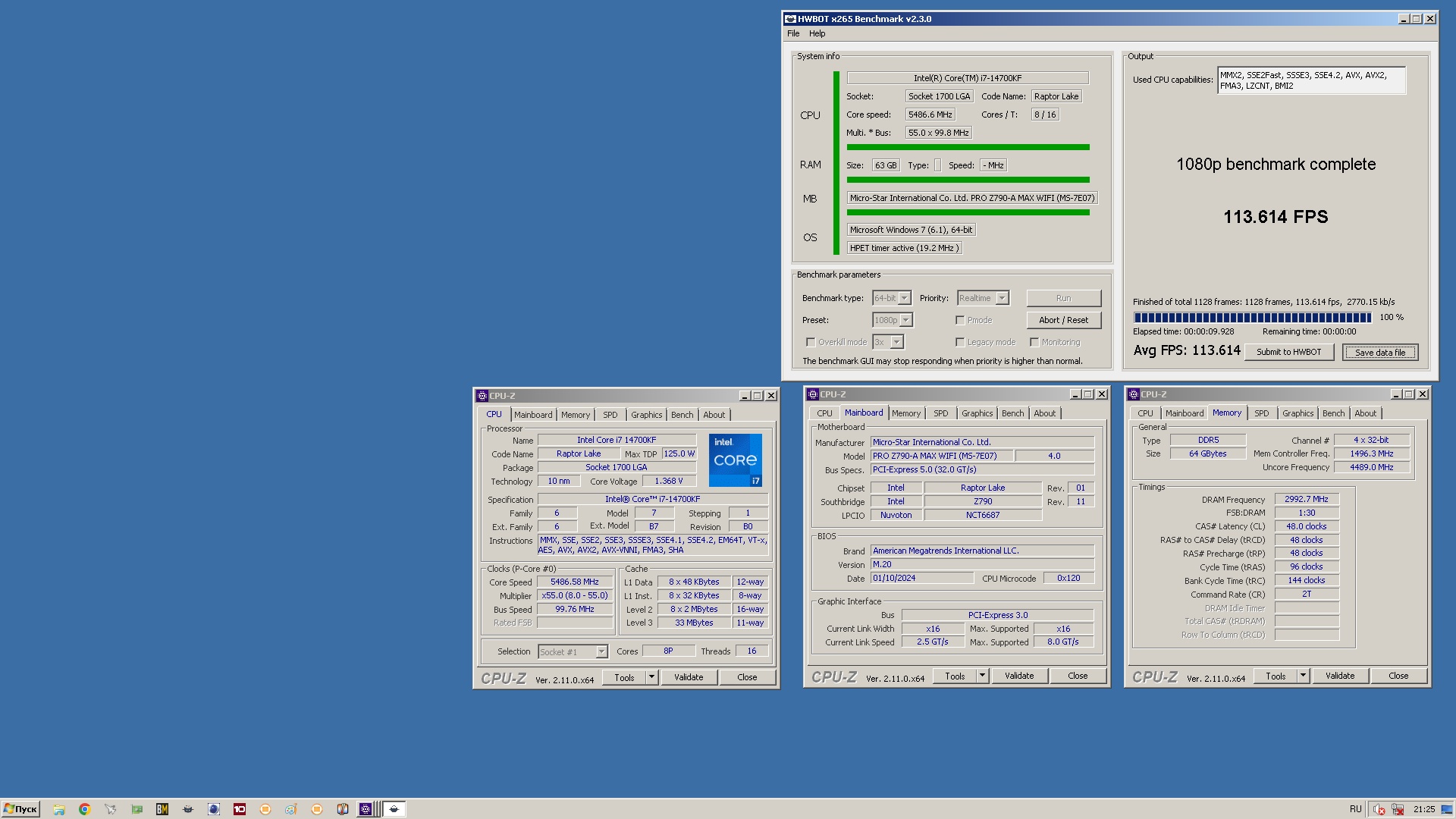Open Graphics tab in CPU-Z Memory window
1456x819 pixels.
[1298, 413]
